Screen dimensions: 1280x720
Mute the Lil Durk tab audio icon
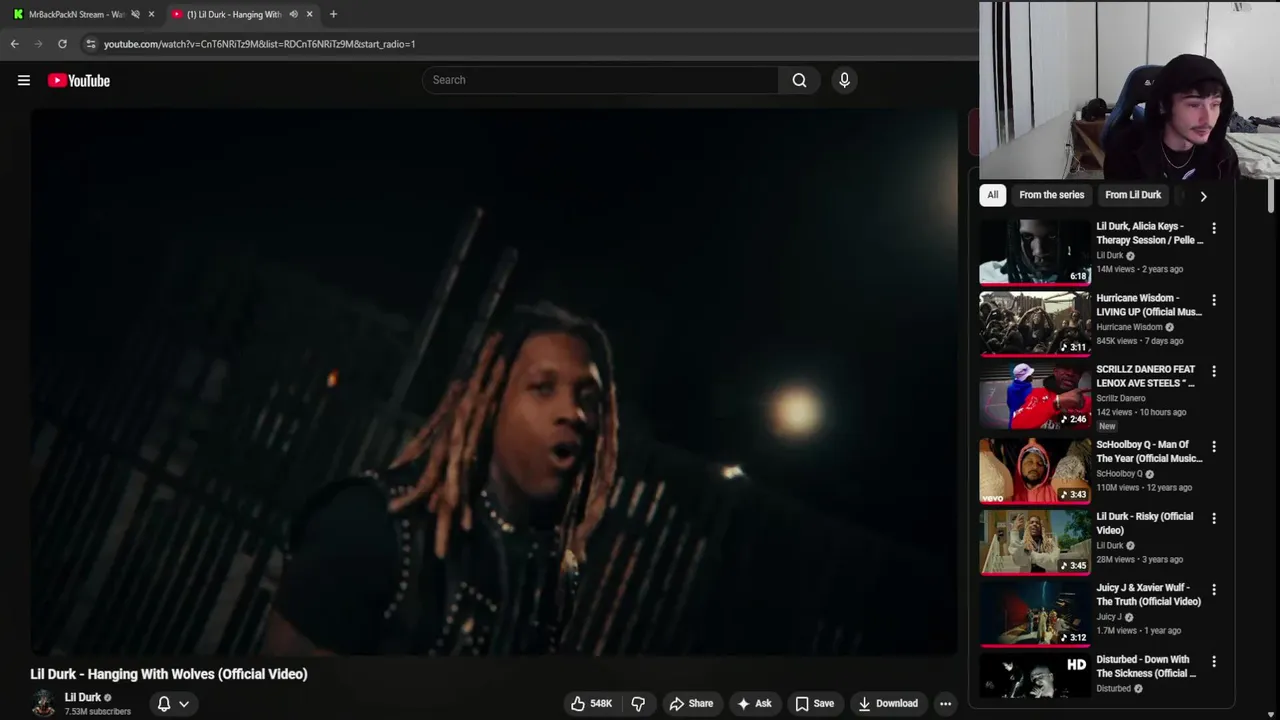tap(293, 14)
